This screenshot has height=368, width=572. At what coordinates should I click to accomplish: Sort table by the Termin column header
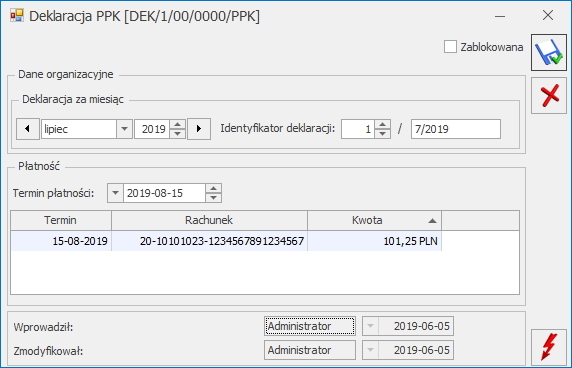coord(61,220)
